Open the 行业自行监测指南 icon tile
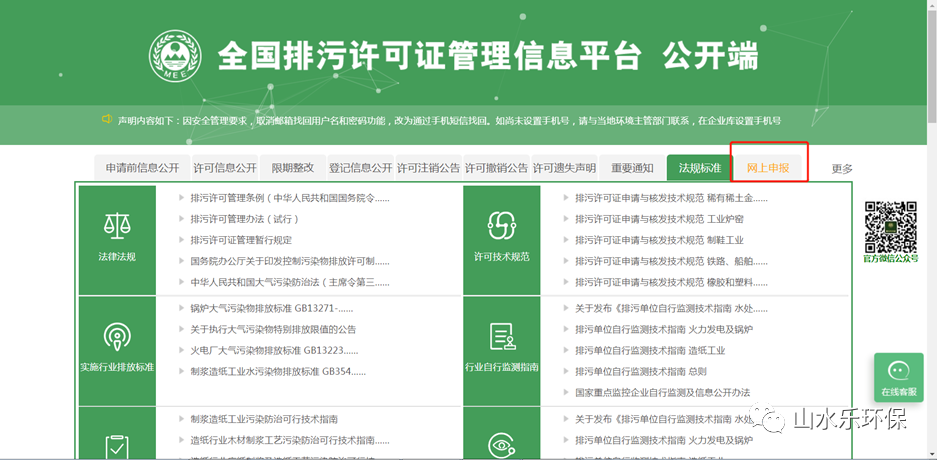Screen dimensions: 937x460 click(502, 351)
